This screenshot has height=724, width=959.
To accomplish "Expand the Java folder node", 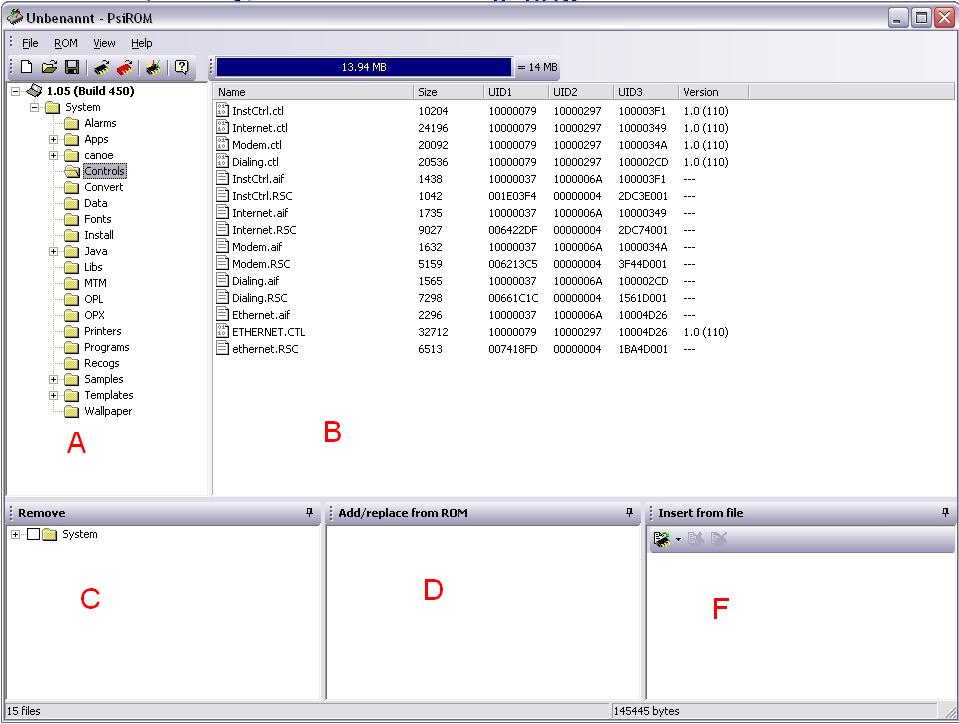I will point(54,251).
